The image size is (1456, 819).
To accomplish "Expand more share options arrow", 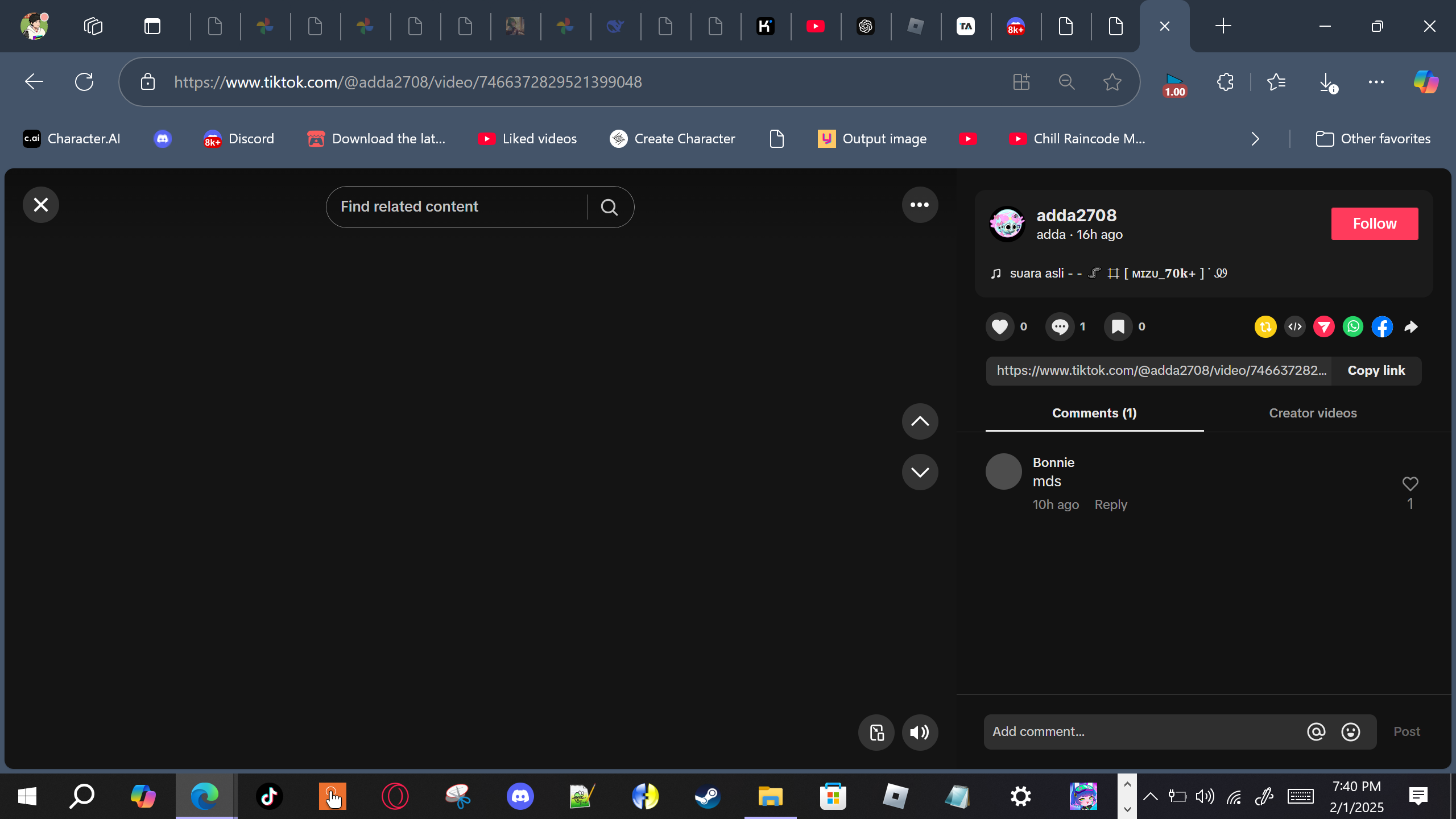I will (x=1411, y=326).
